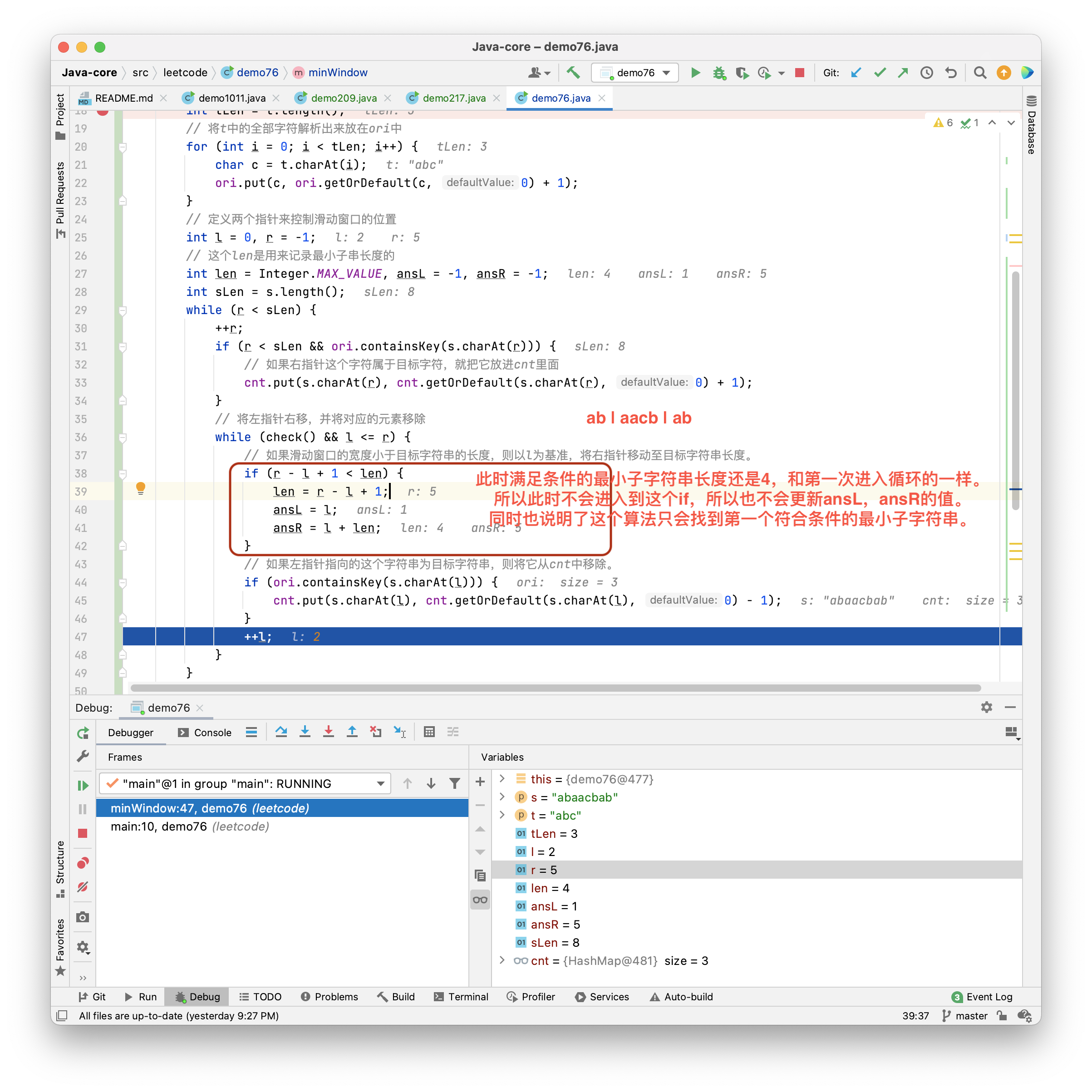Screen dimensions: 1092x1092
Task: Close the demo76.java editor tab
Action: (602, 98)
